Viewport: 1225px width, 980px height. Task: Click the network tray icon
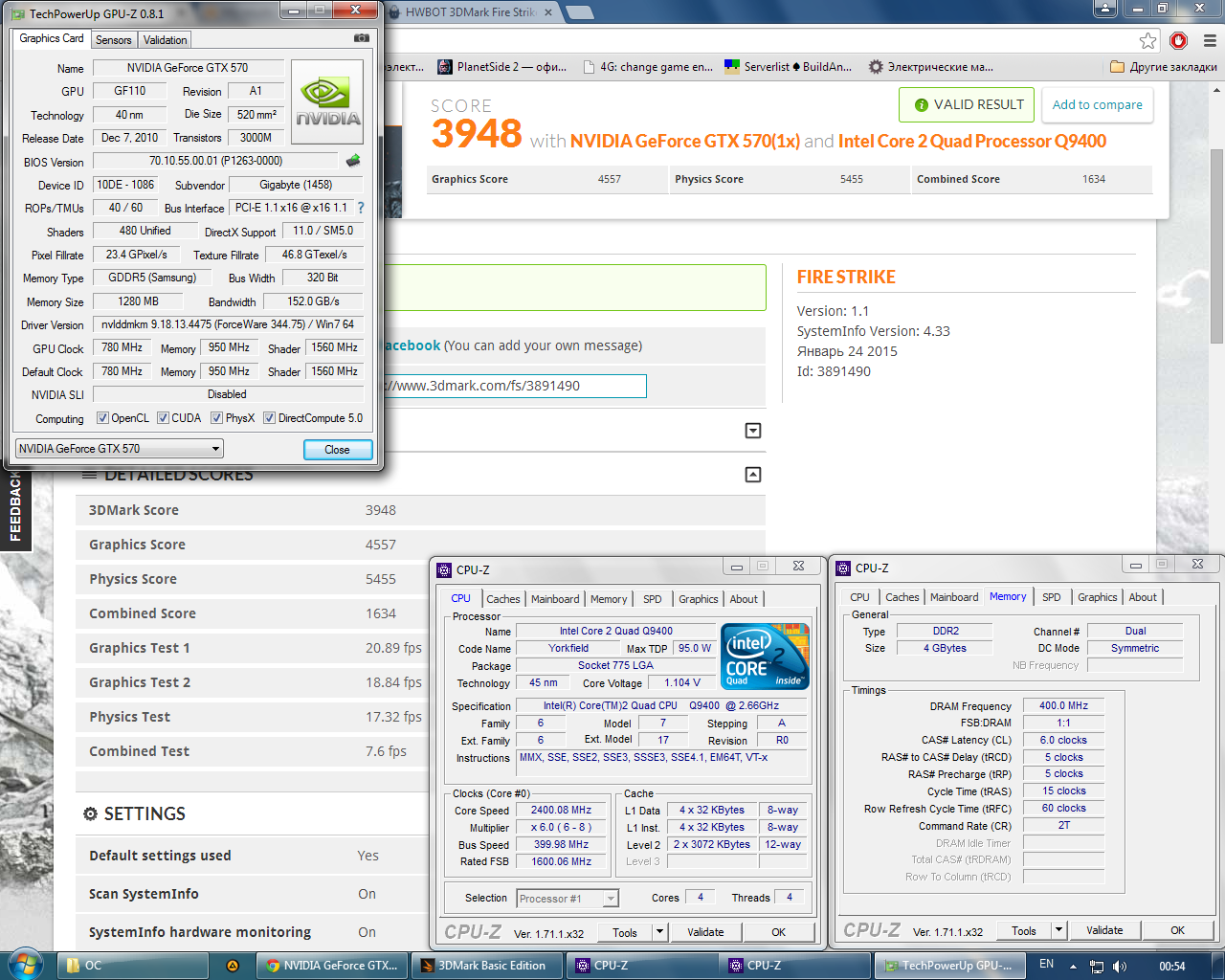[1097, 967]
